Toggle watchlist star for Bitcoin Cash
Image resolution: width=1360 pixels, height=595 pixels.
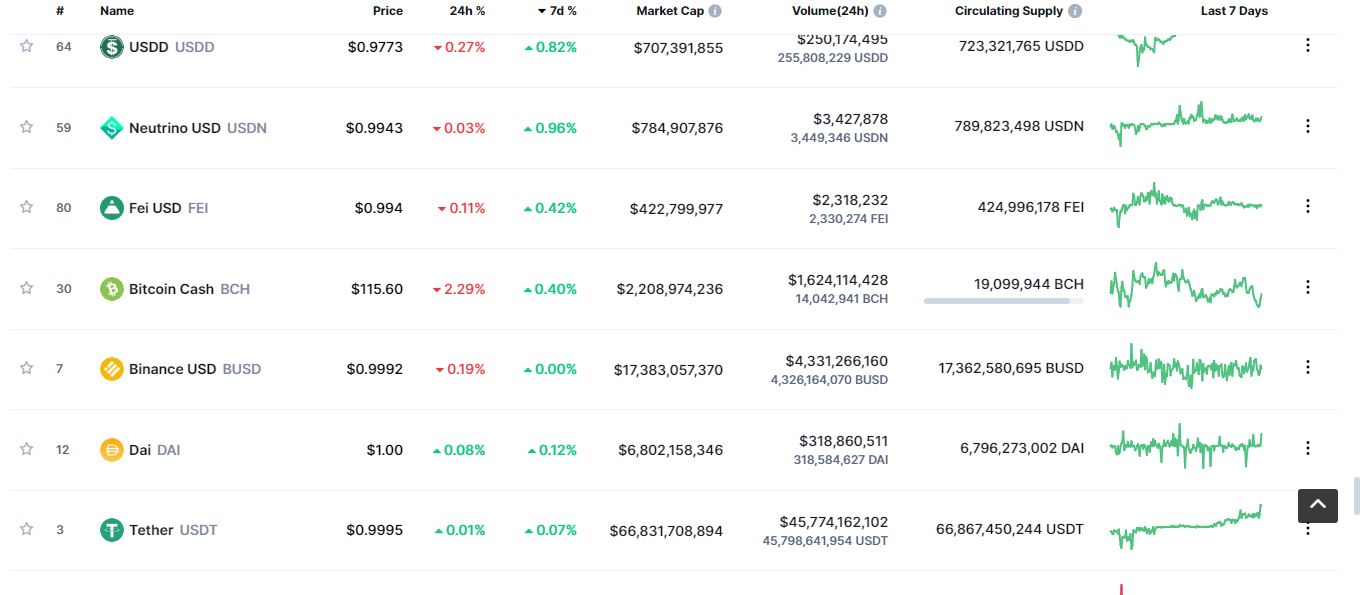click(x=27, y=288)
